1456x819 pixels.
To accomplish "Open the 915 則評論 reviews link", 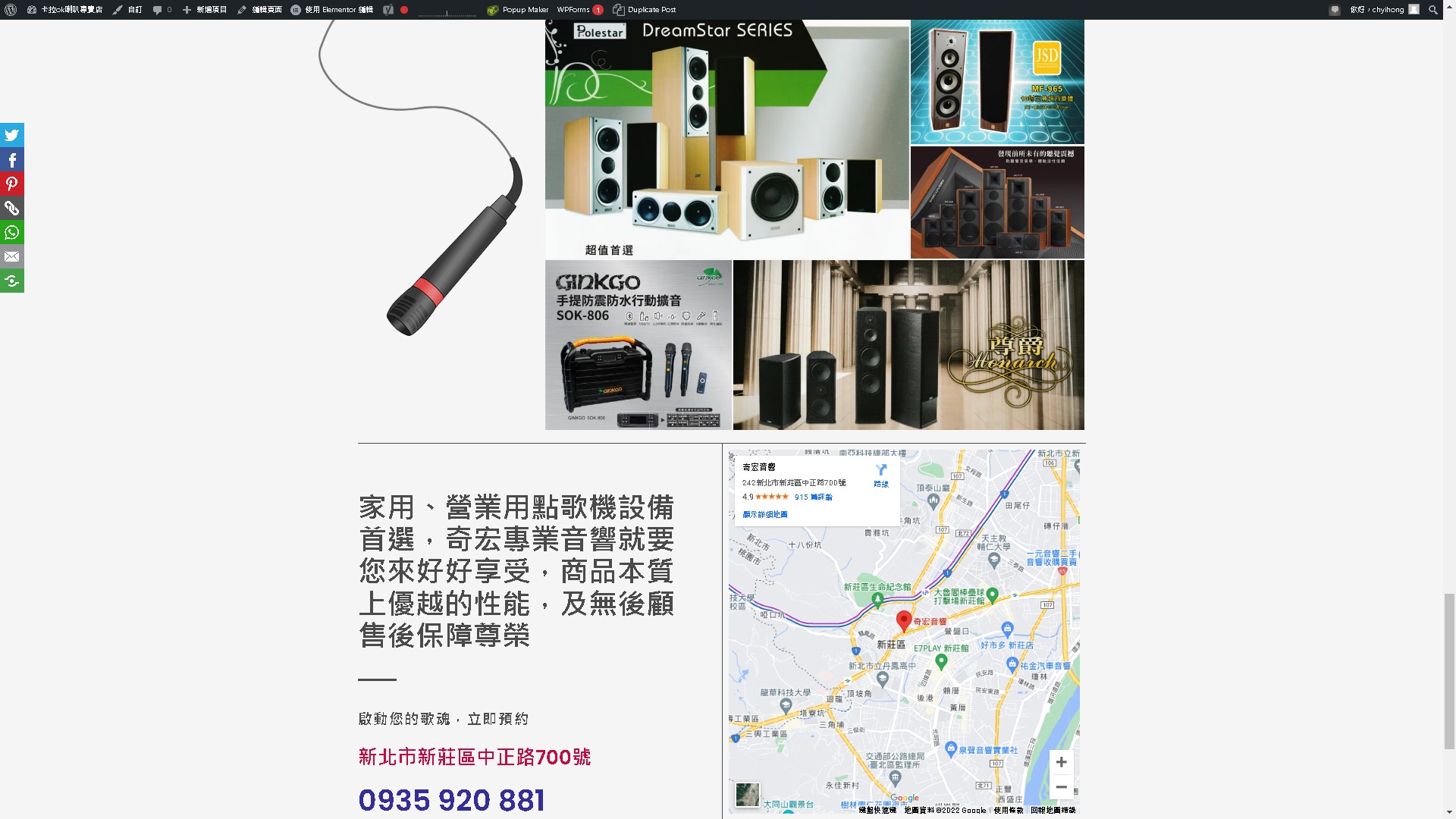I will coord(813,497).
